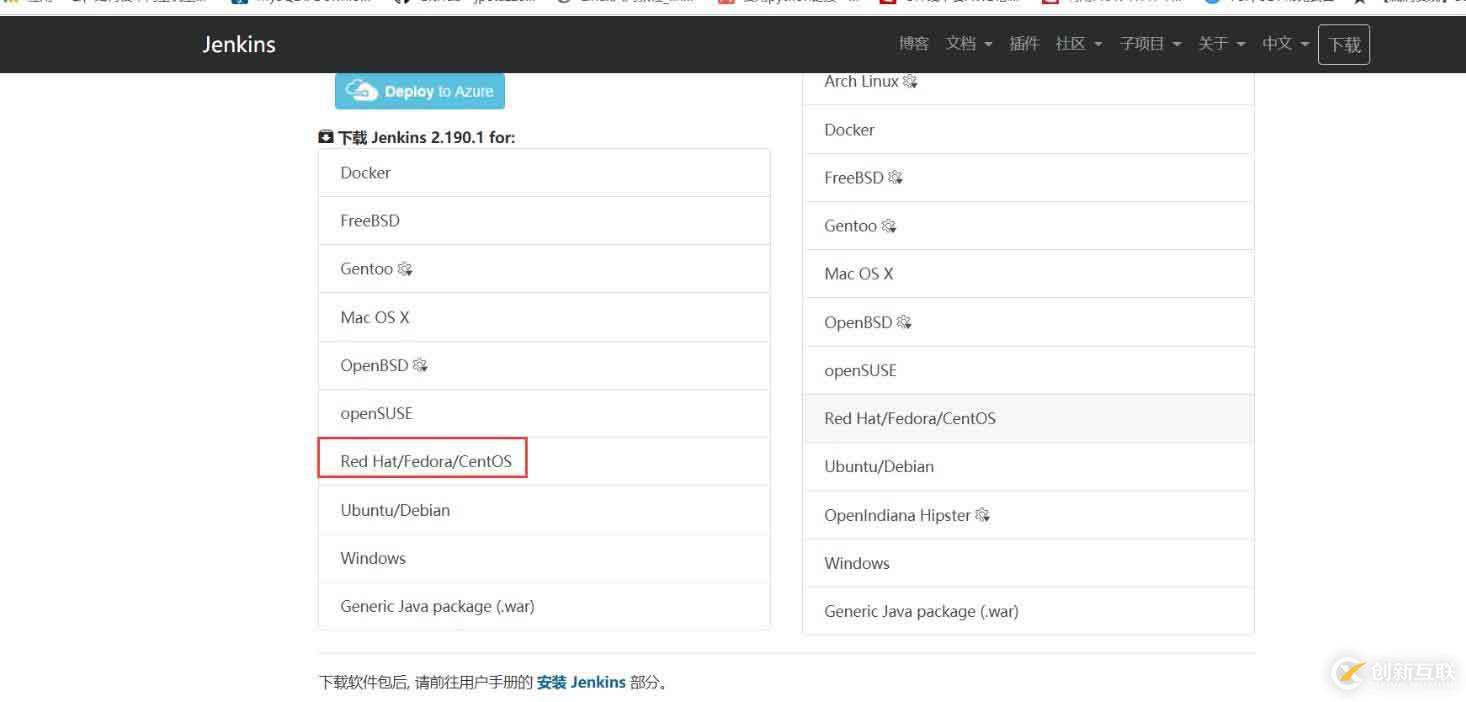Select Generic Java package (.war) in left list
Image resolution: width=1466 pixels, height=702 pixels.
pos(544,606)
